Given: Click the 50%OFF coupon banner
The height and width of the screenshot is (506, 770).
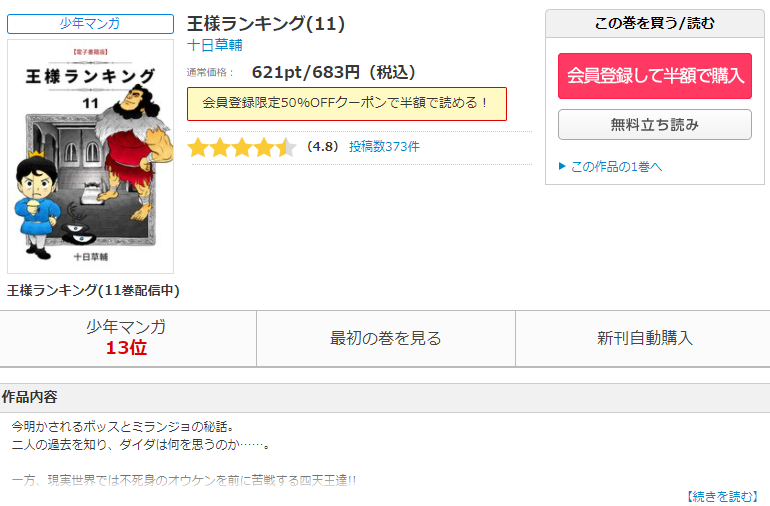Looking at the screenshot, I should point(347,104).
